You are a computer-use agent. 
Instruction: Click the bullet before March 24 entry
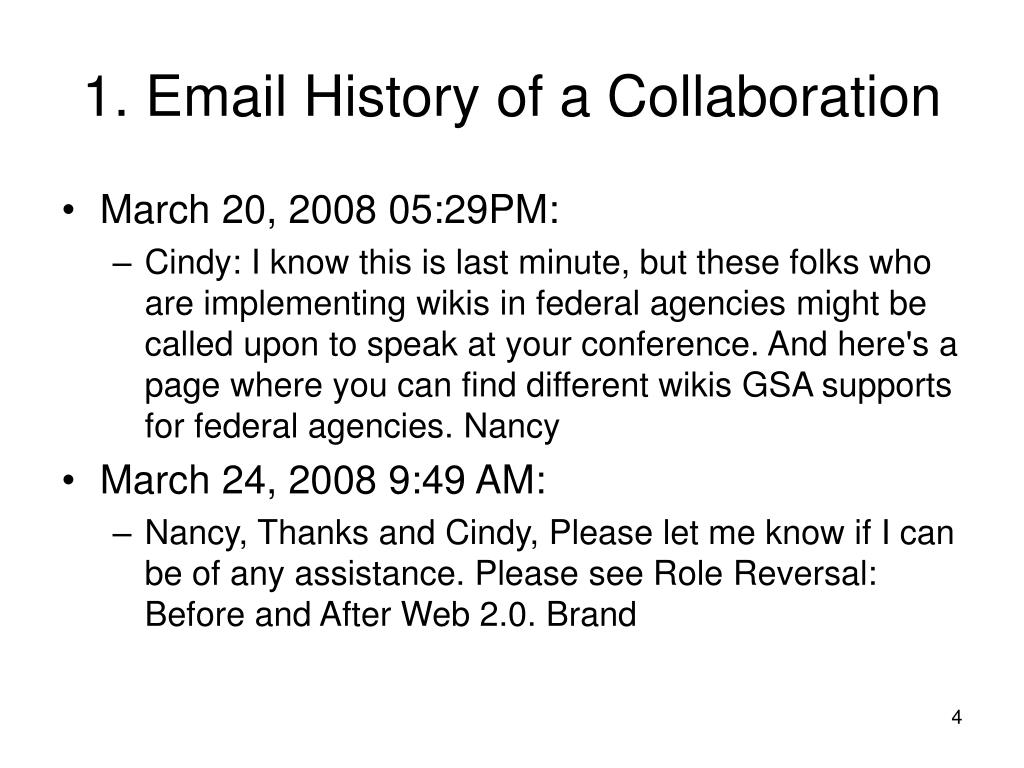(68, 481)
